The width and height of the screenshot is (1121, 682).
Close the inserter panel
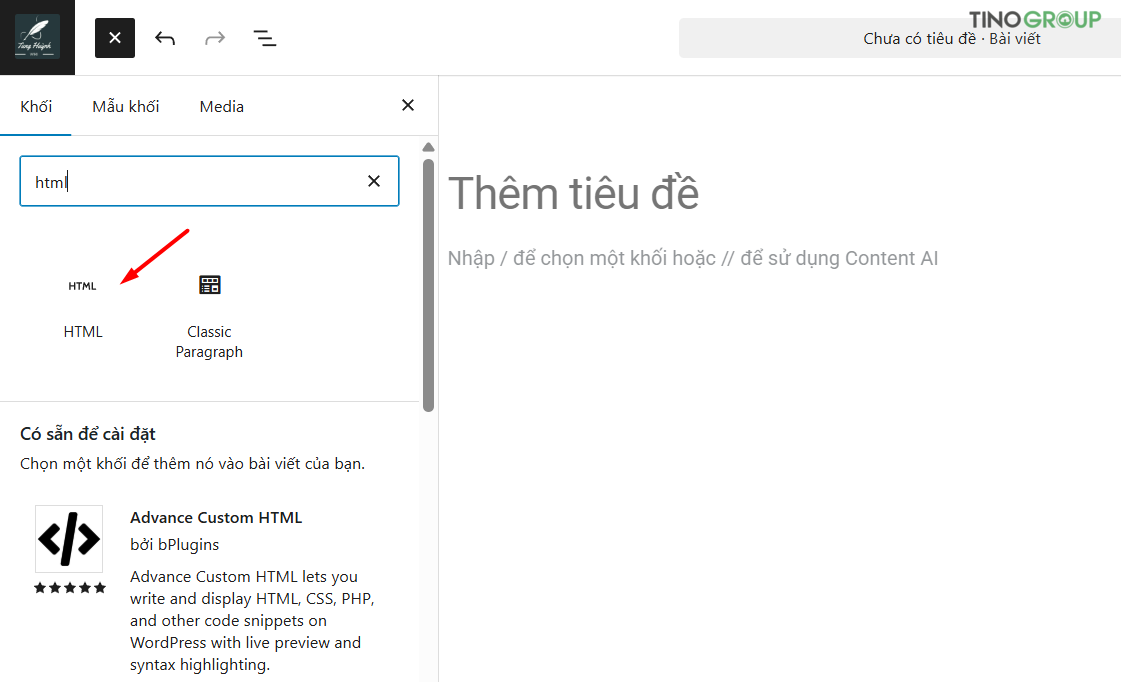(x=408, y=105)
